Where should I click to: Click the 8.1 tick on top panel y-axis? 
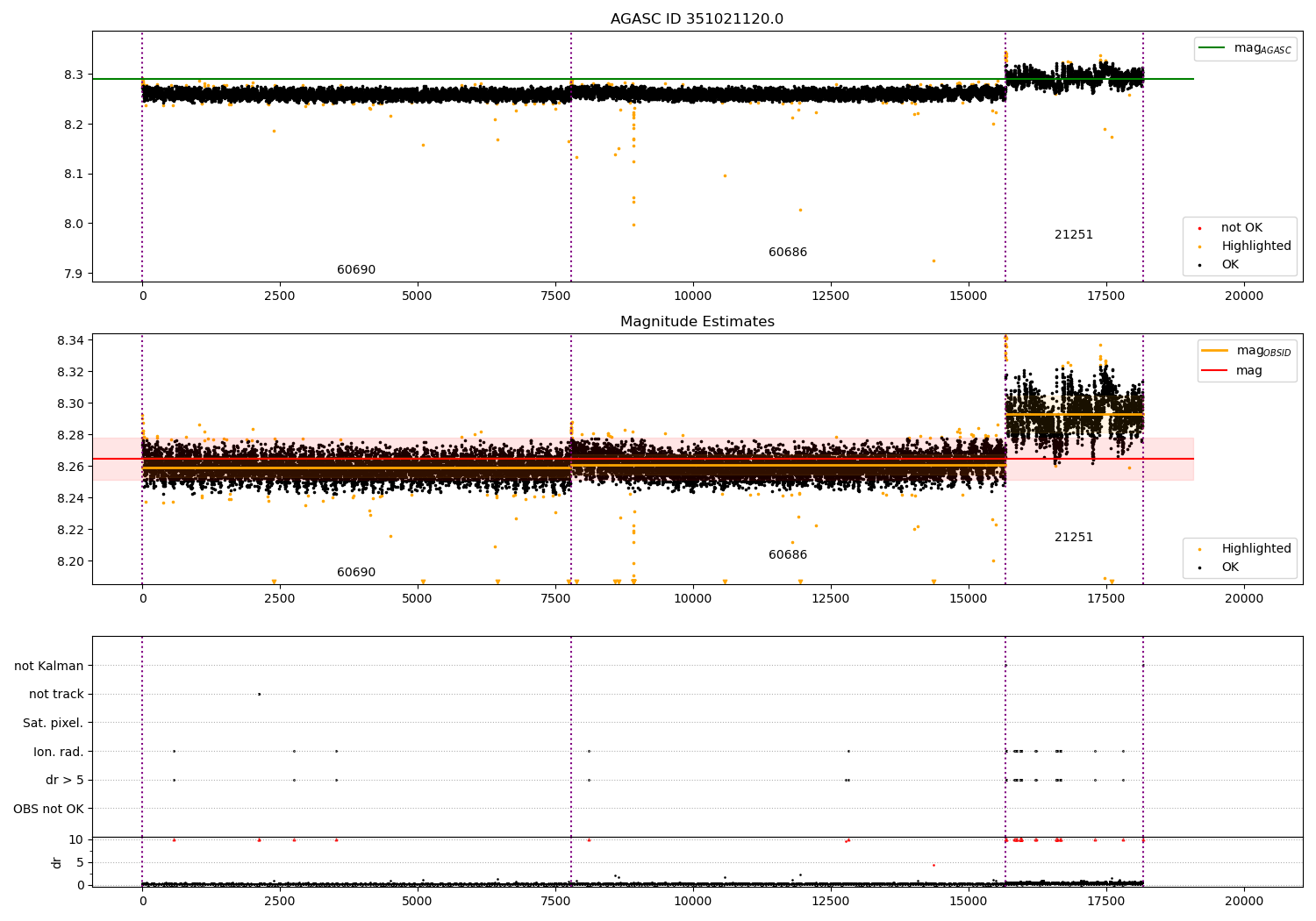coord(75,174)
